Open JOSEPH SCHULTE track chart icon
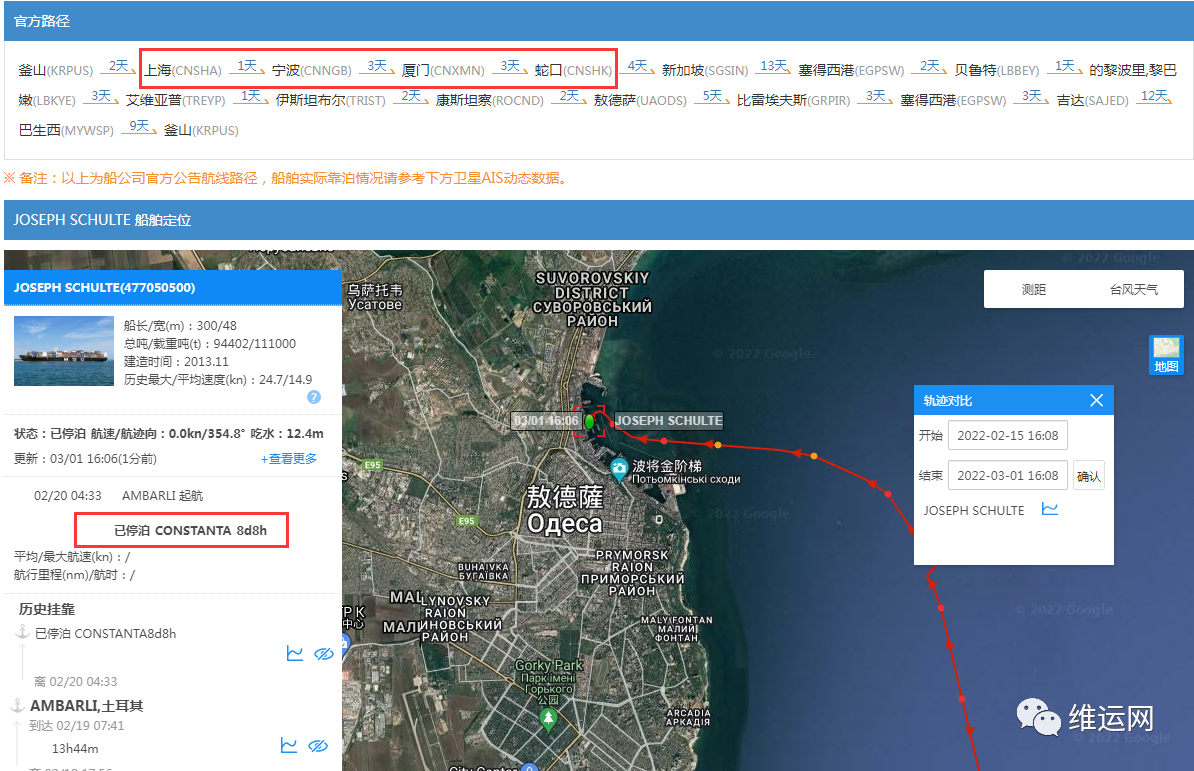The height and width of the screenshot is (771, 1194). coord(1050,509)
